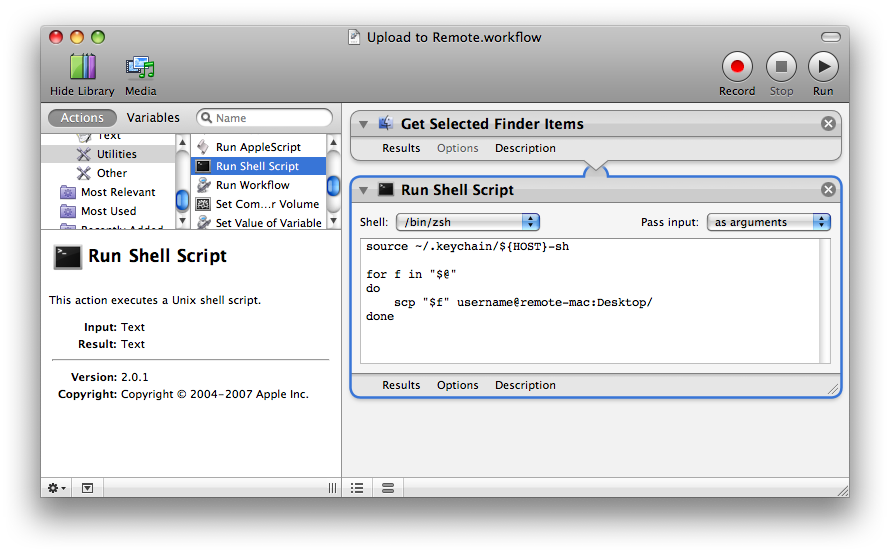The height and width of the screenshot is (553, 890).
Task: Click the Hide Library toolbar icon
Action: click(82, 67)
